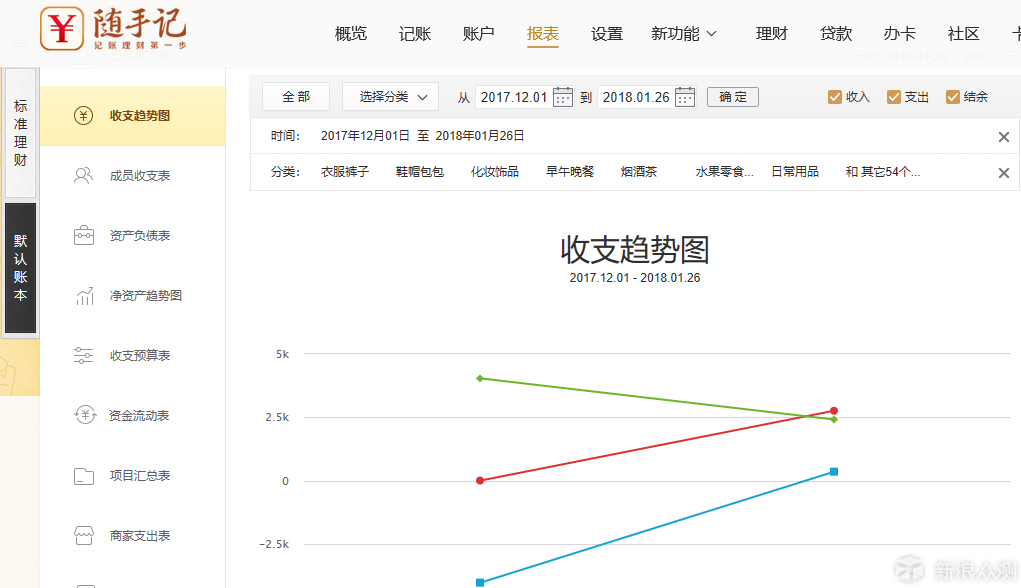This screenshot has width=1021, height=588.
Task: Click the 收支预算表 sliders icon
Action: click(x=84, y=356)
